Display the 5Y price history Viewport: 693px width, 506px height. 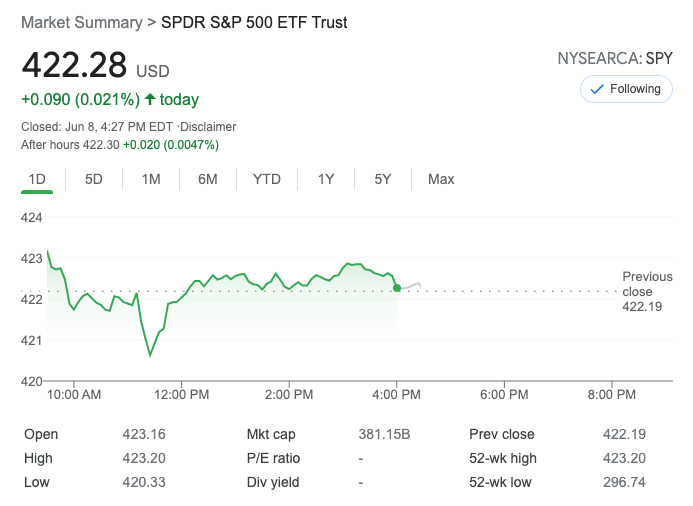(x=383, y=179)
